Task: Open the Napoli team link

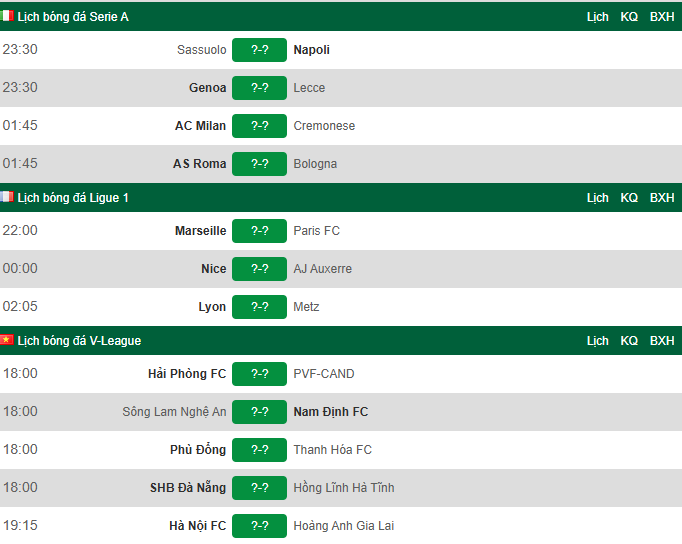Action: pyautogui.click(x=311, y=50)
